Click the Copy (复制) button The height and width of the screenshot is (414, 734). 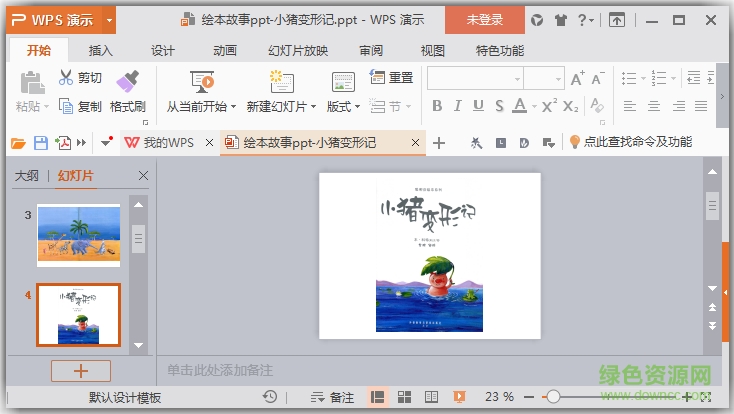(80, 106)
